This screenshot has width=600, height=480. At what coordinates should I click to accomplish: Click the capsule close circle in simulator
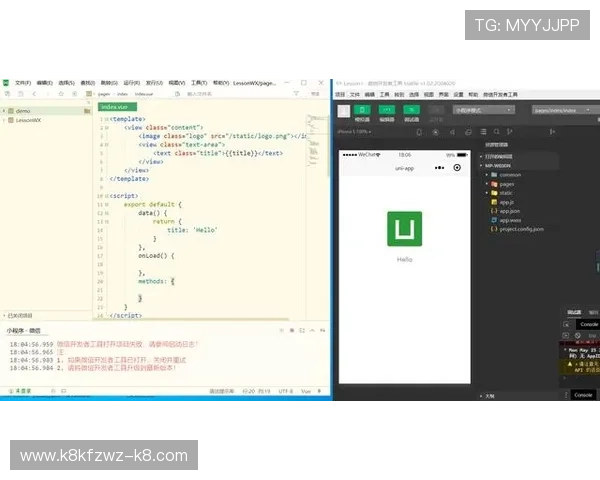pyautogui.click(x=457, y=167)
